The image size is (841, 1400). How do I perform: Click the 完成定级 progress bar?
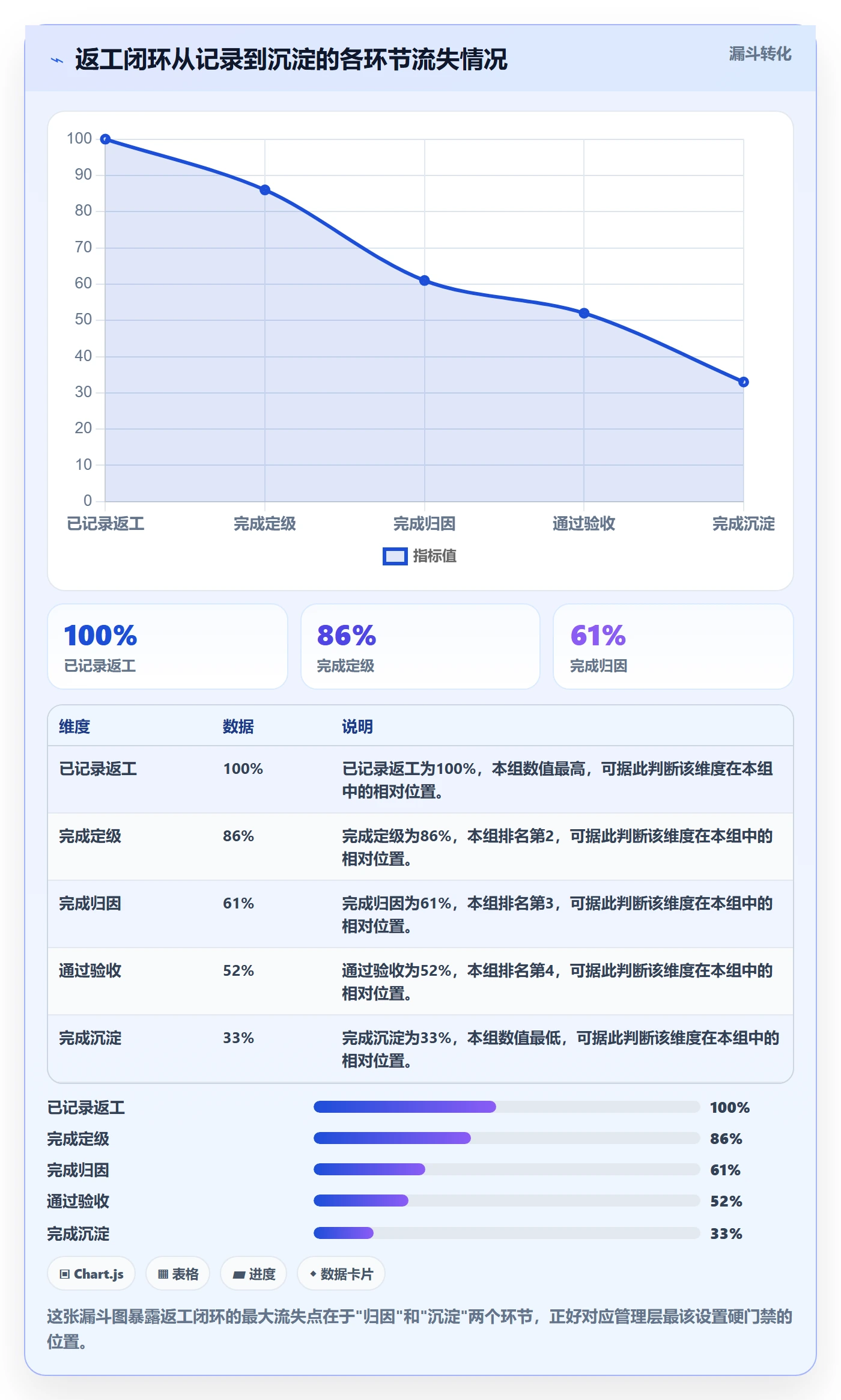tap(506, 1138)
